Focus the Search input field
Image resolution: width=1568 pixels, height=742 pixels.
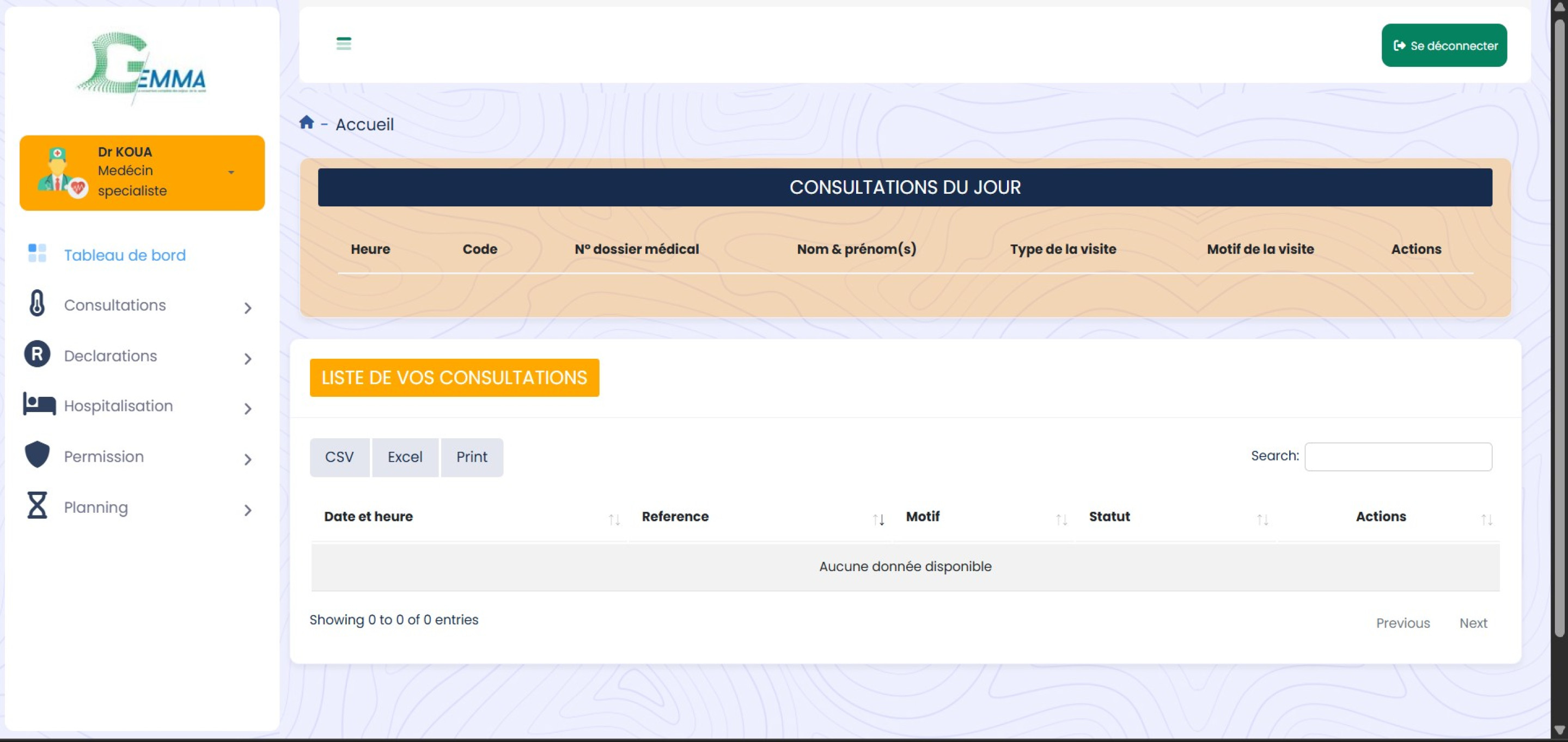(x=1398, y=457)
